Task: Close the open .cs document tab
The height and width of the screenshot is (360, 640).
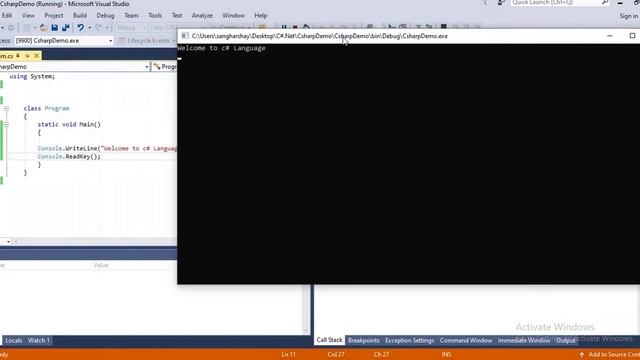Action: (x=36, y=56)
